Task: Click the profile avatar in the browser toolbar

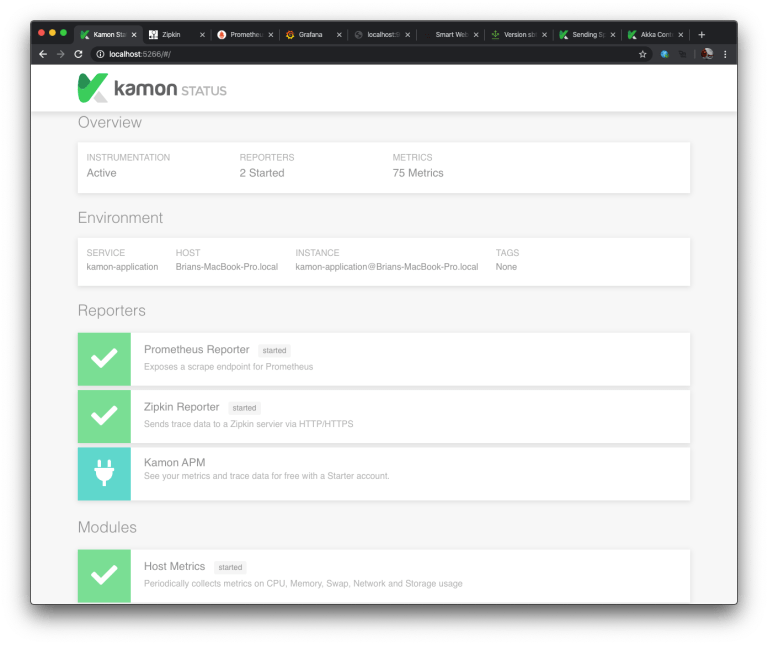Action: click(x=707, y=54)
